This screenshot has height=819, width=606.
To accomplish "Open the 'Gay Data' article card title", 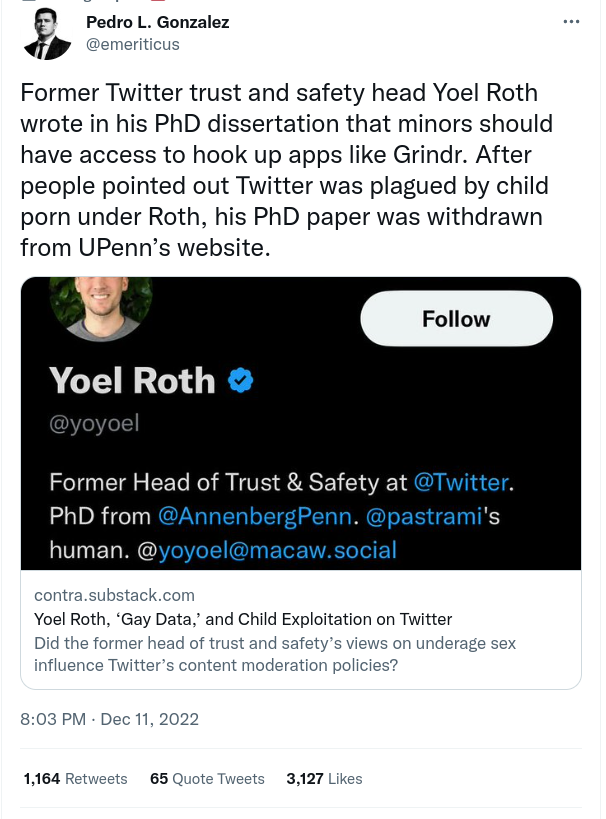I will tap(243, 618).
